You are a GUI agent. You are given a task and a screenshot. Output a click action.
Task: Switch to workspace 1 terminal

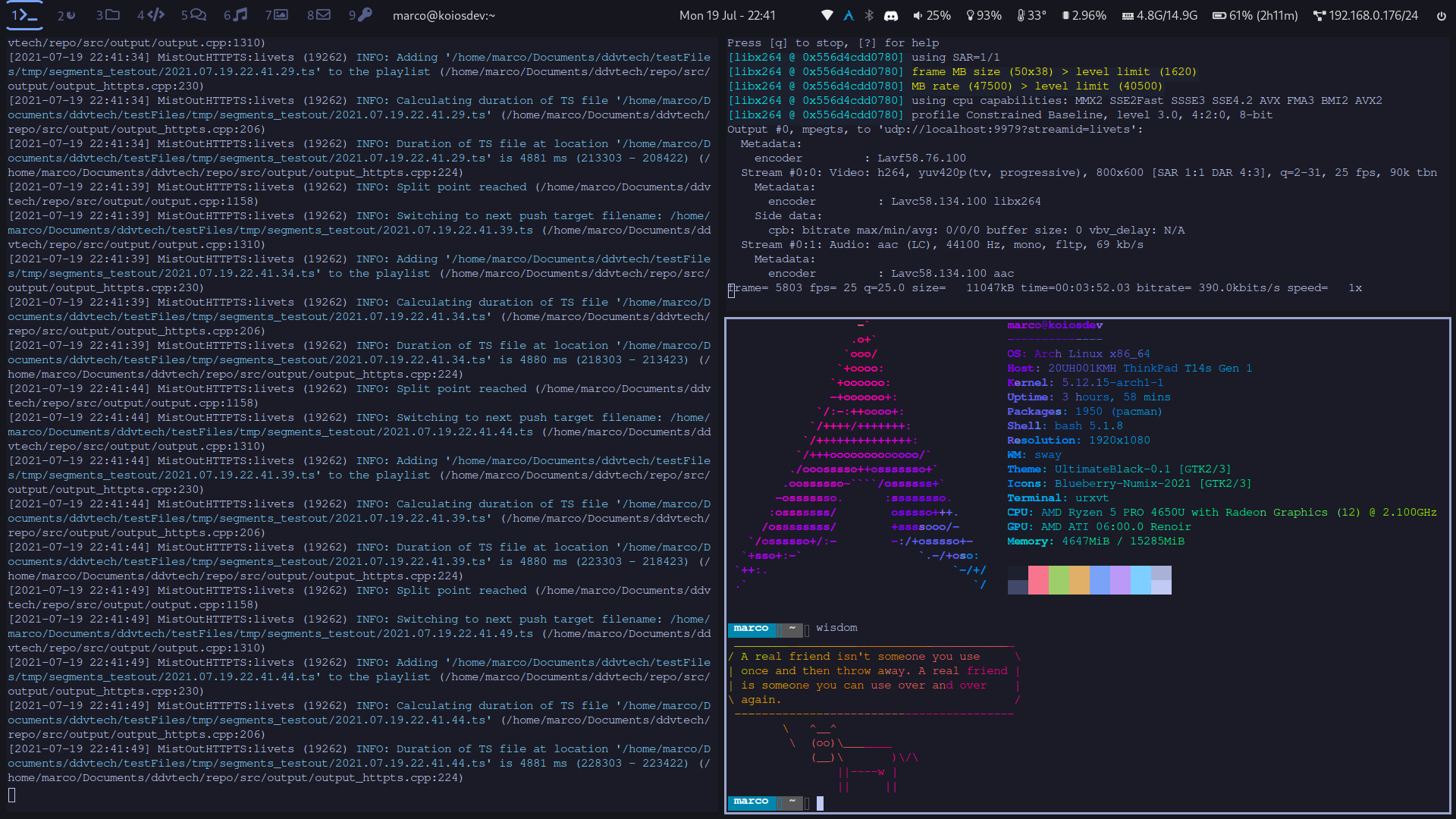click(24, 14)
